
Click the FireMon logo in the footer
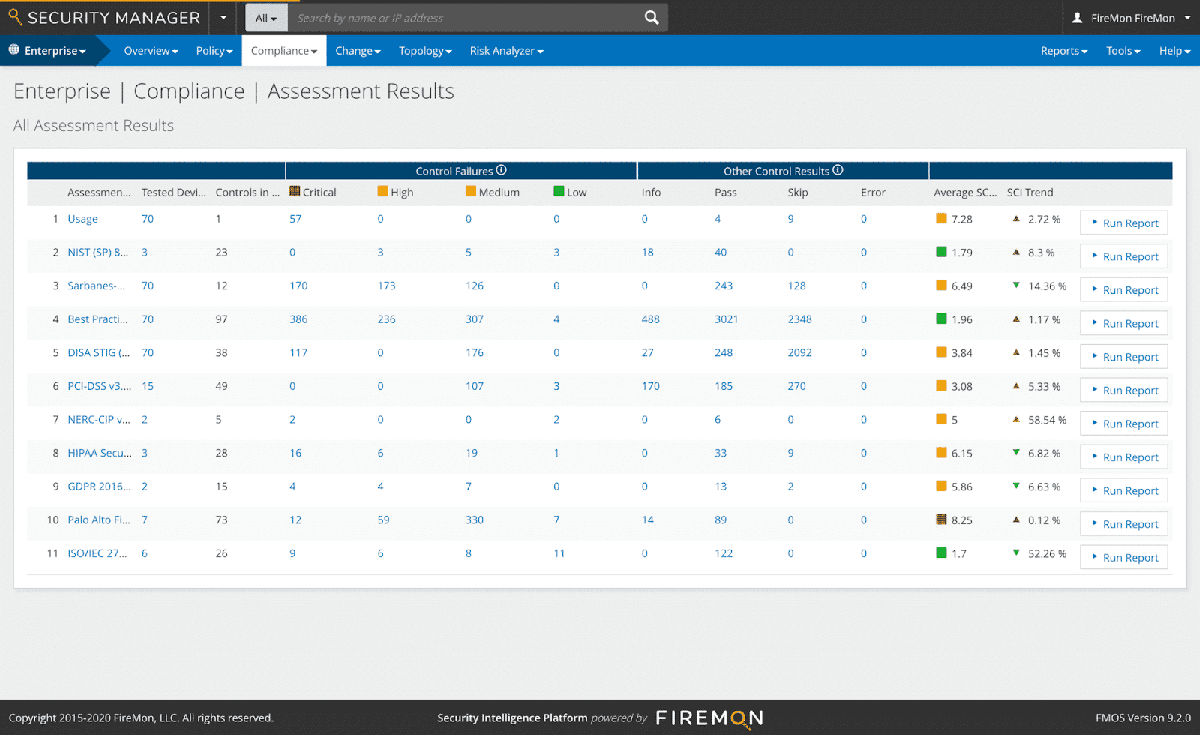709,718
